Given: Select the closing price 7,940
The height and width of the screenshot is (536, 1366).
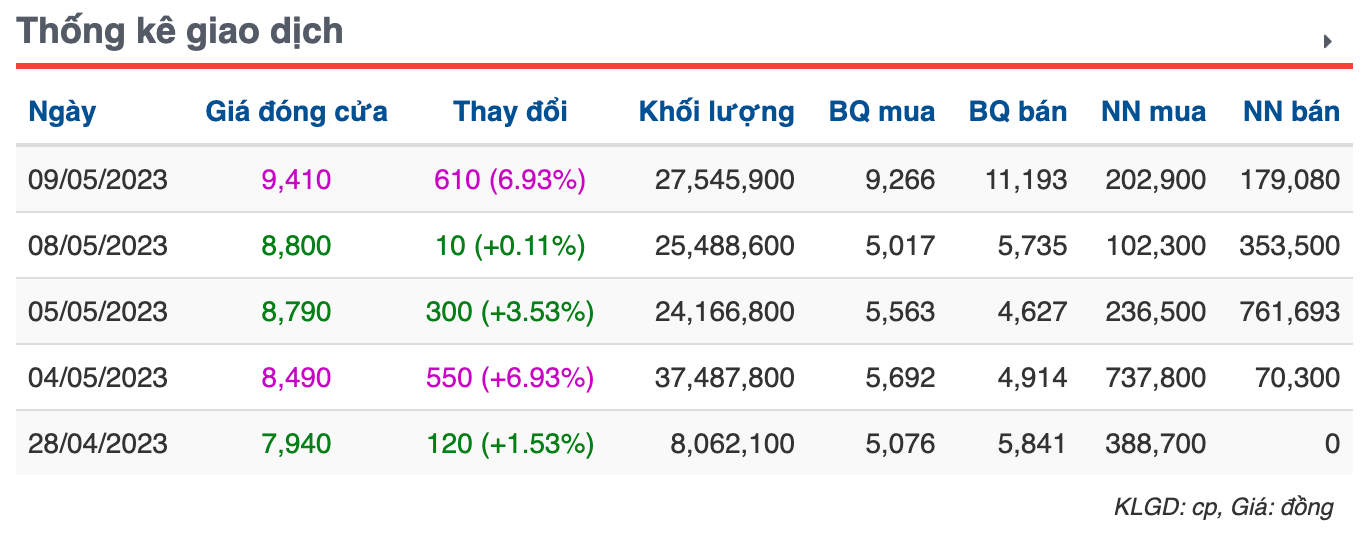Looking at the screenshot, I should coord(296,443).
